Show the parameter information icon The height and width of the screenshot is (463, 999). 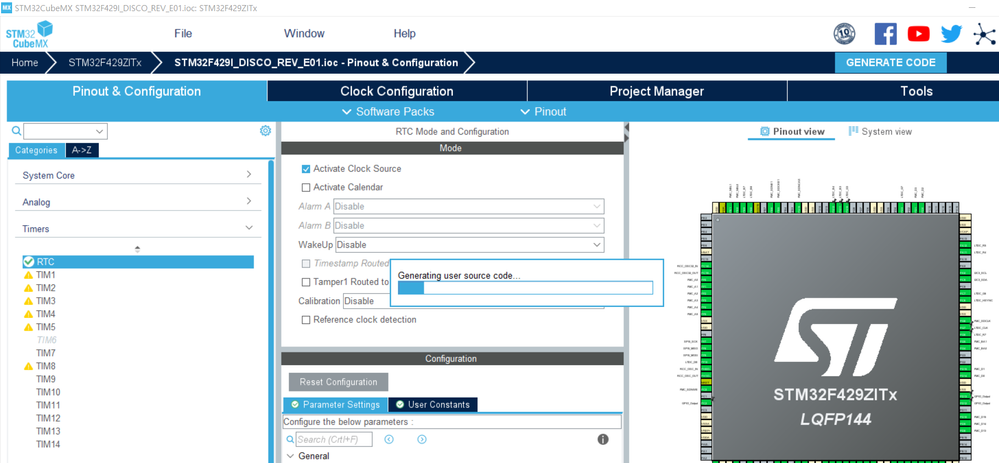(603, 439)
